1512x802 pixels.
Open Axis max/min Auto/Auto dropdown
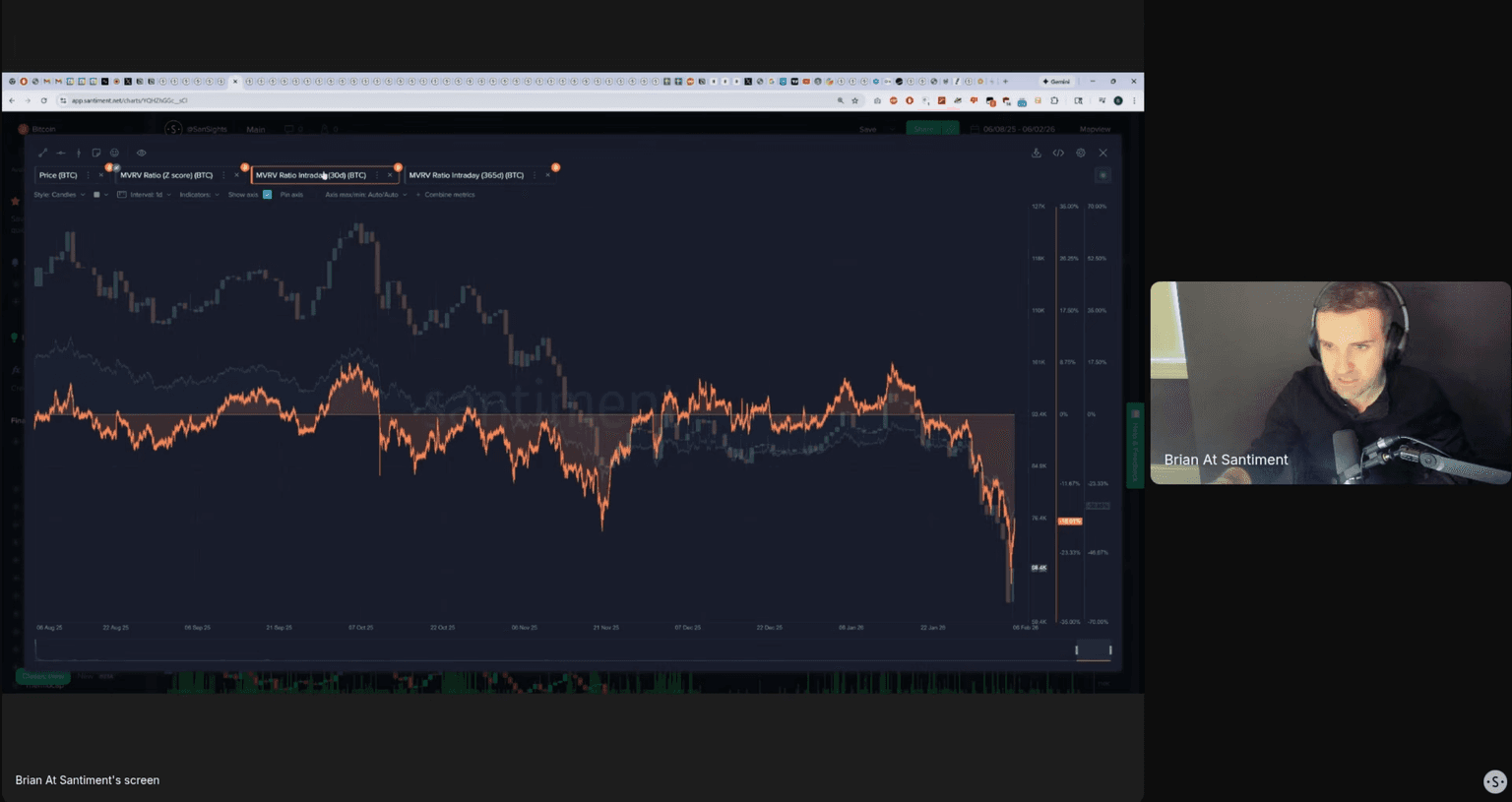tap(365, 195)
